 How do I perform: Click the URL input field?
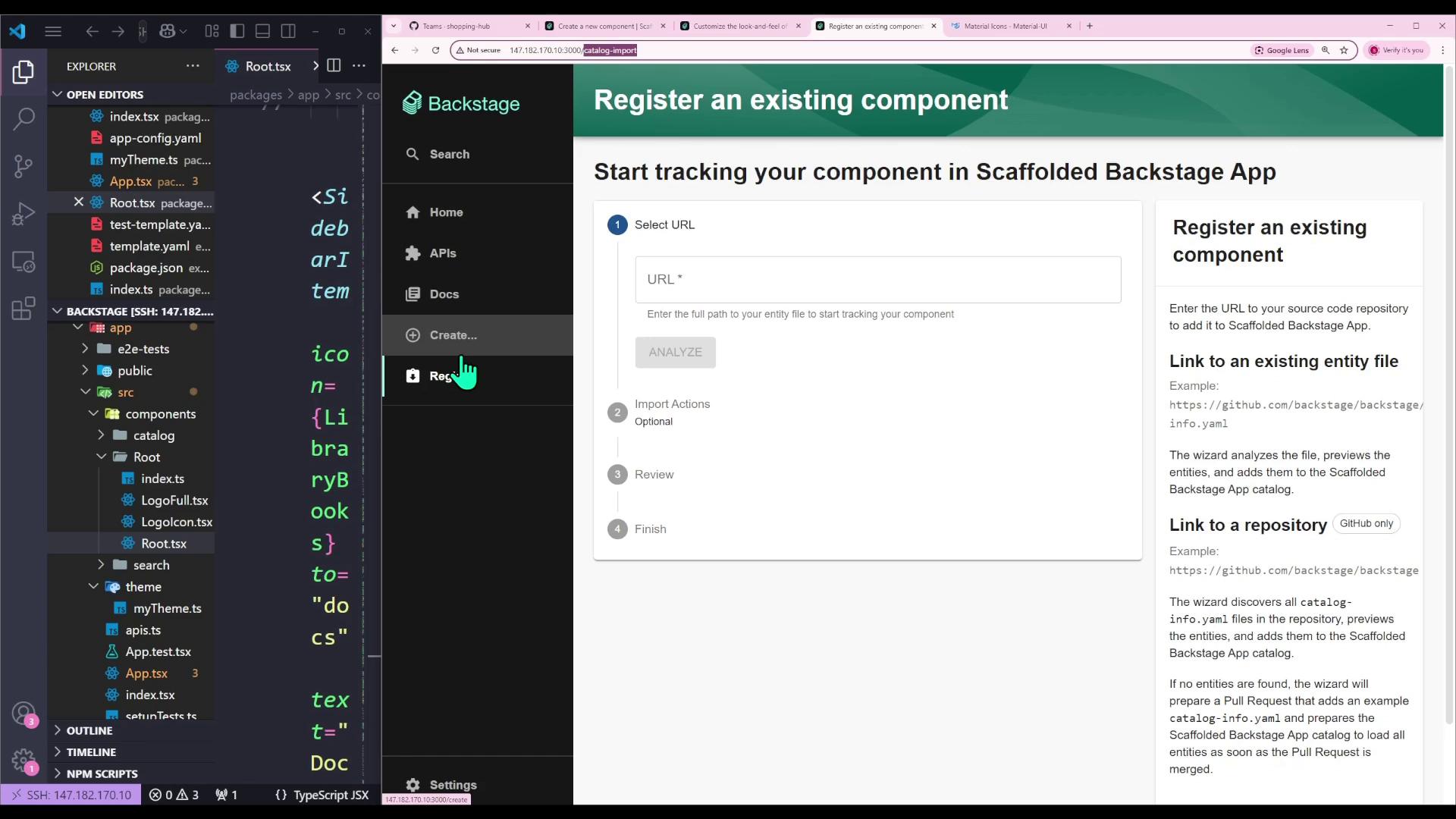point(878,280)
